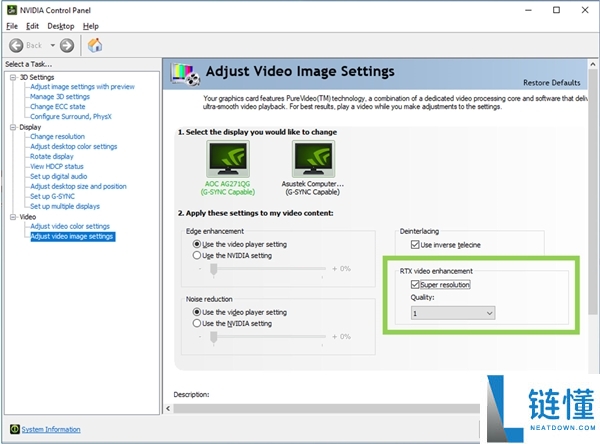Open Set up digital audio
Viewport: 600px width, 444px height.
(x=59, y=176)
